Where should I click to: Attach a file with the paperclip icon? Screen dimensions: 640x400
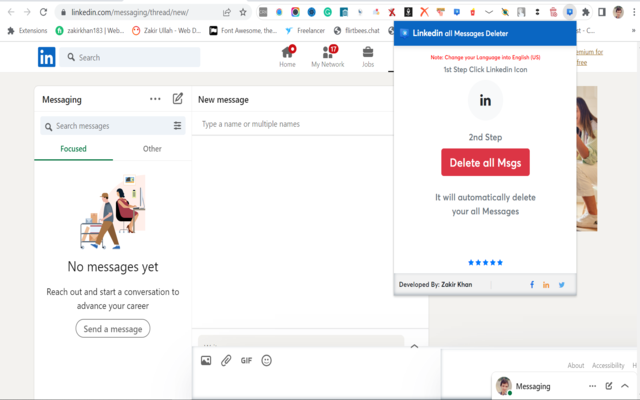click(226, 360)
